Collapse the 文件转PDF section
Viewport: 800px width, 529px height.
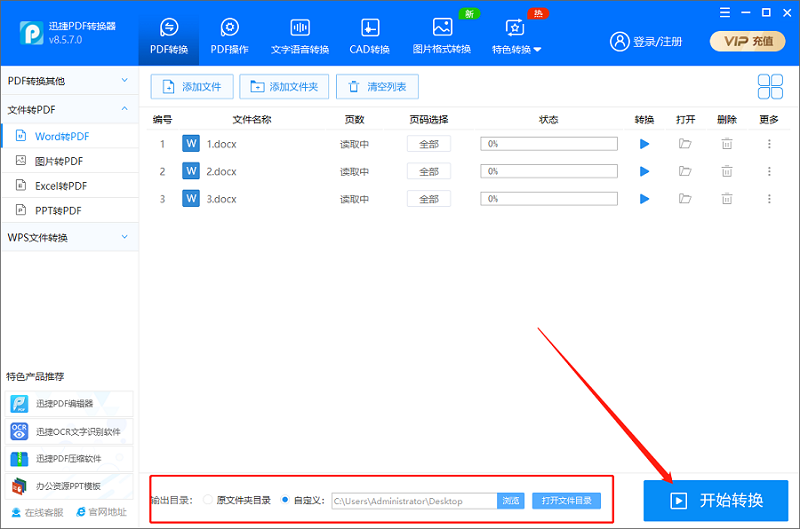69,110
